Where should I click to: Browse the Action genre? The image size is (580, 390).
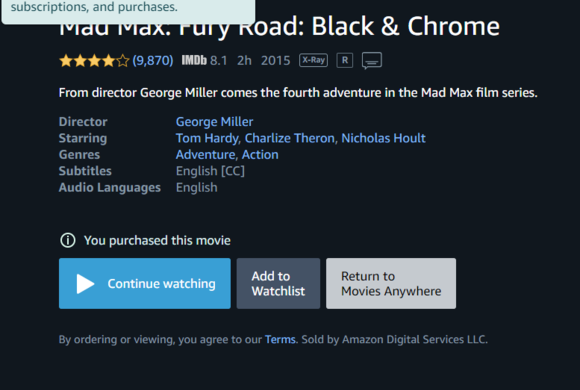pyautogui.click(x=260, y=155)
